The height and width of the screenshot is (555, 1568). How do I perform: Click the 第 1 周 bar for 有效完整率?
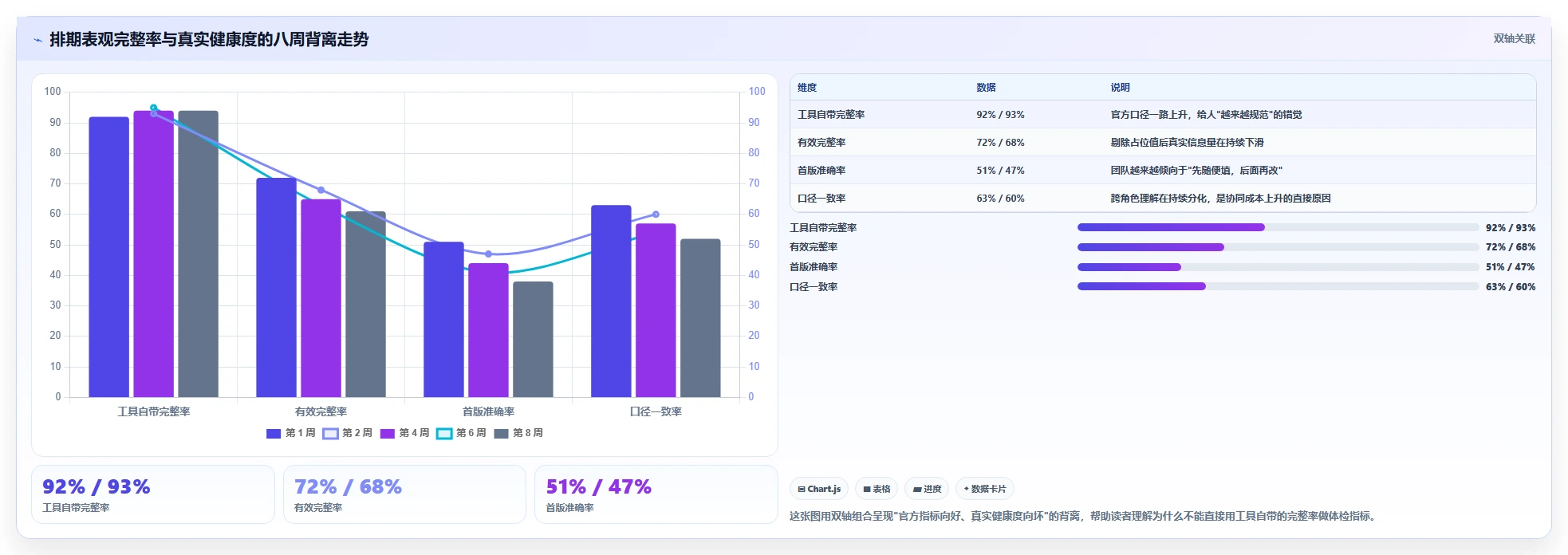click(x=277, y=287)
